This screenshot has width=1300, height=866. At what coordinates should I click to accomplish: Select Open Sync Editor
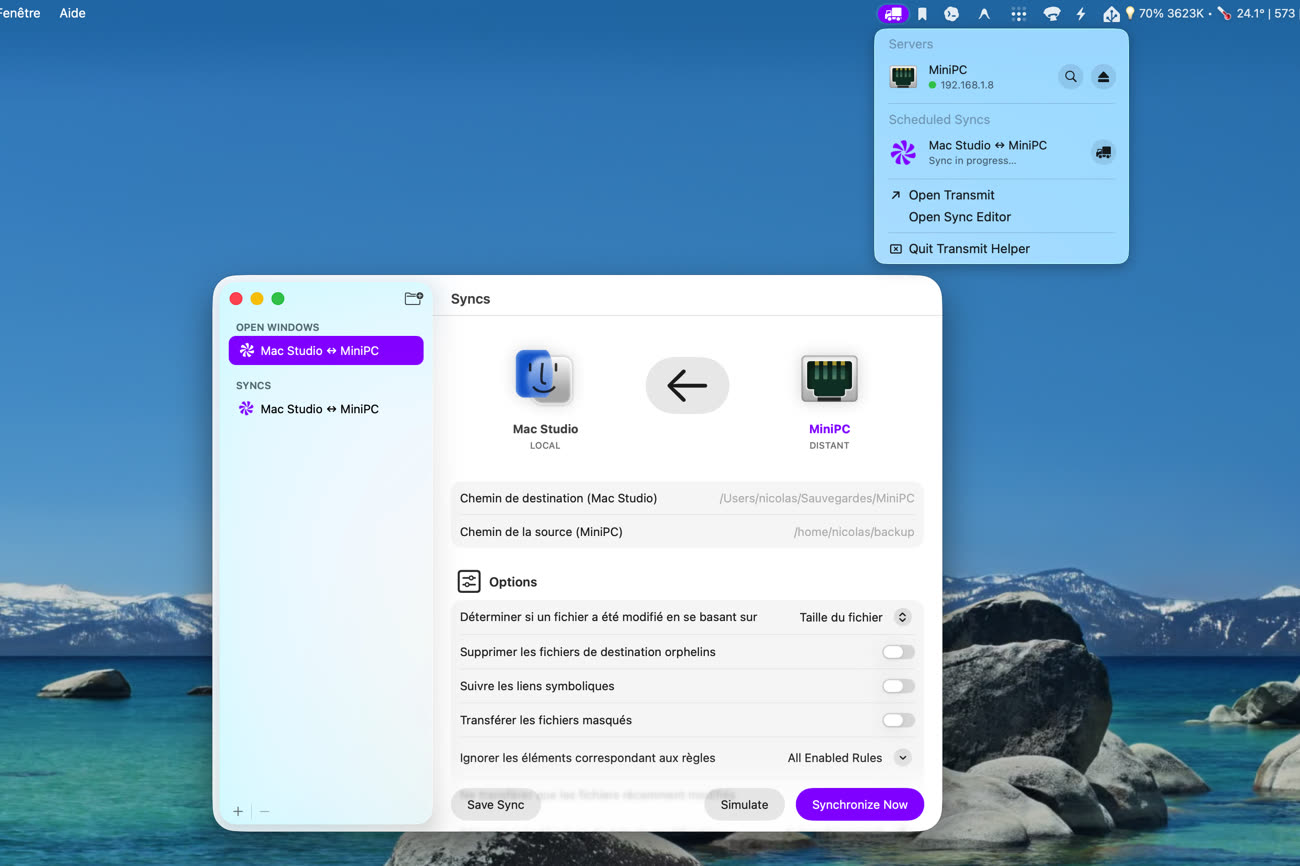coord(959,217)
